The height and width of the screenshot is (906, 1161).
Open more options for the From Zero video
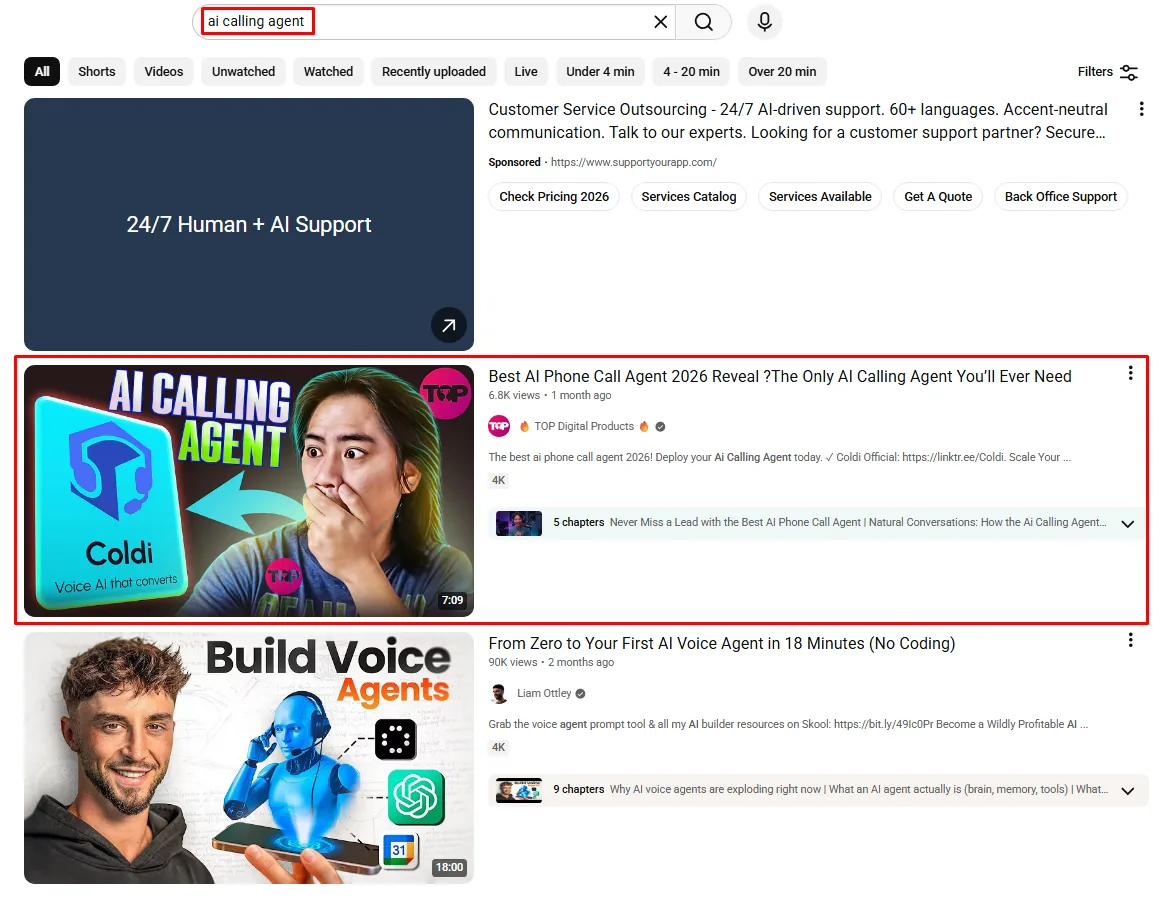click(1131, 640)
